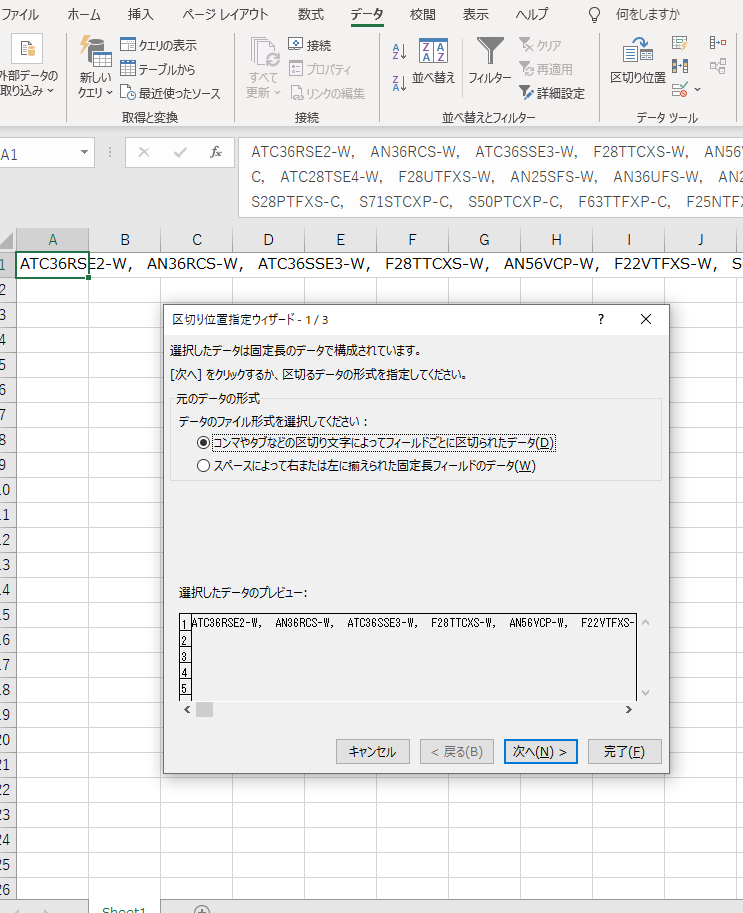The width and height of the screenshot is (743, 913).
Task: Switch to 挿入 tab
Action: (140, 15)
